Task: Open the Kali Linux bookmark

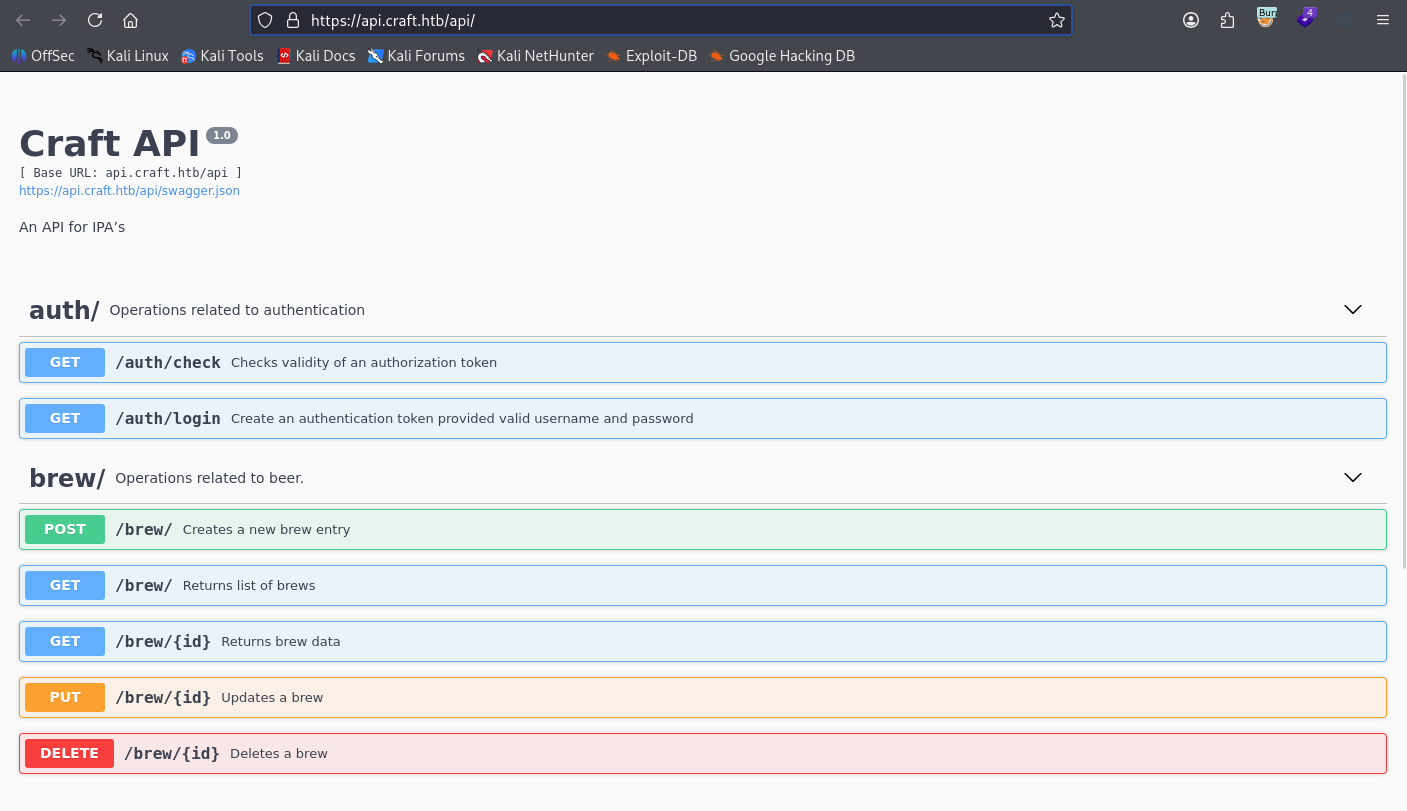Action: (x=127, y=56)
